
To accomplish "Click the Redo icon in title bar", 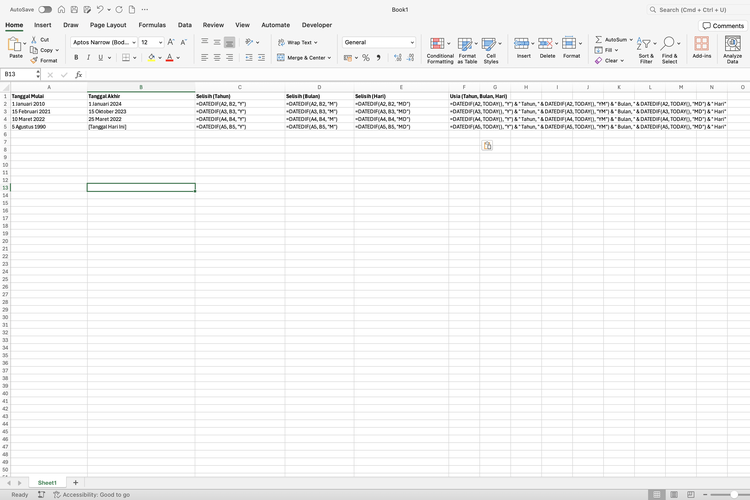I will pos(119,10).
